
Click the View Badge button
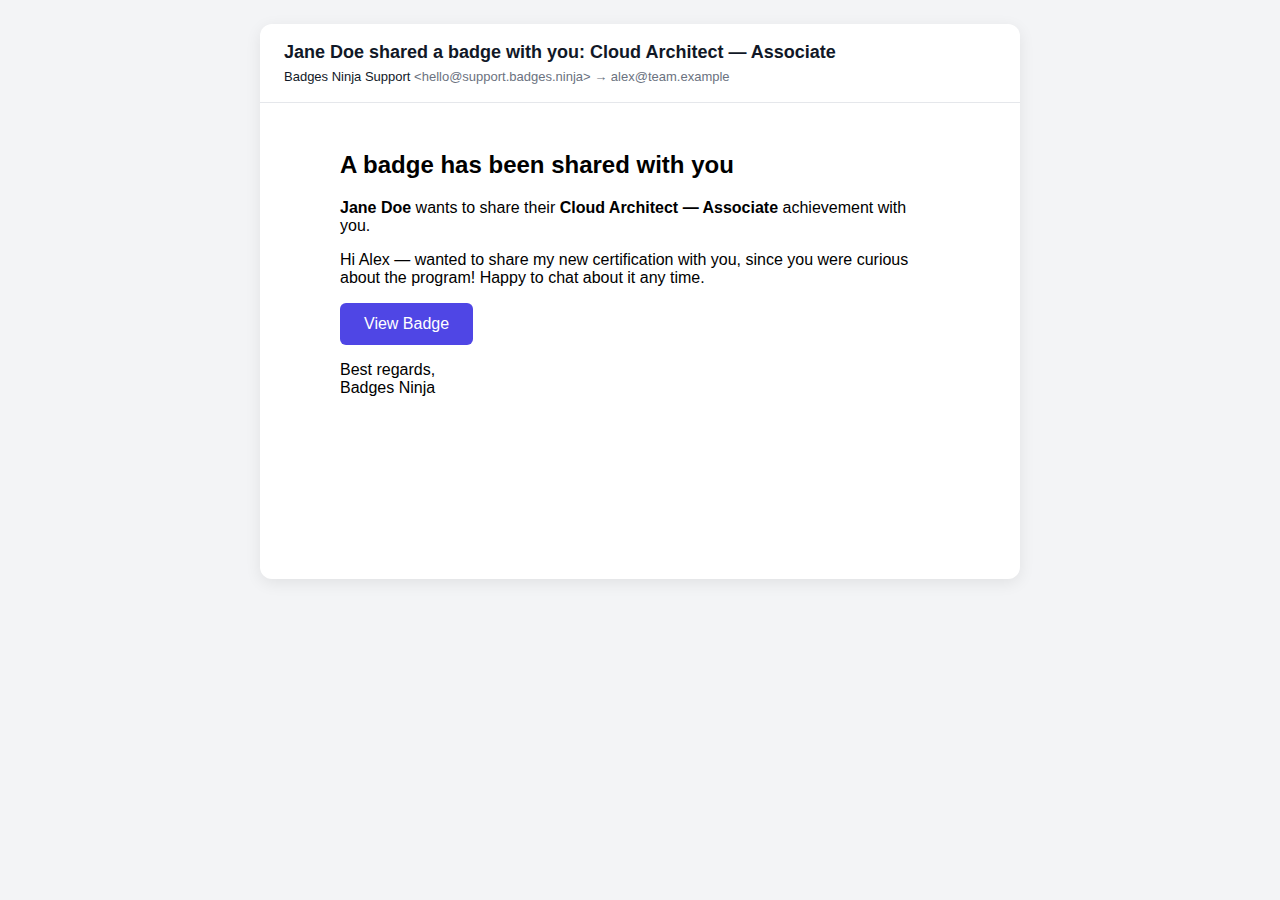click(x=406, y=323)
